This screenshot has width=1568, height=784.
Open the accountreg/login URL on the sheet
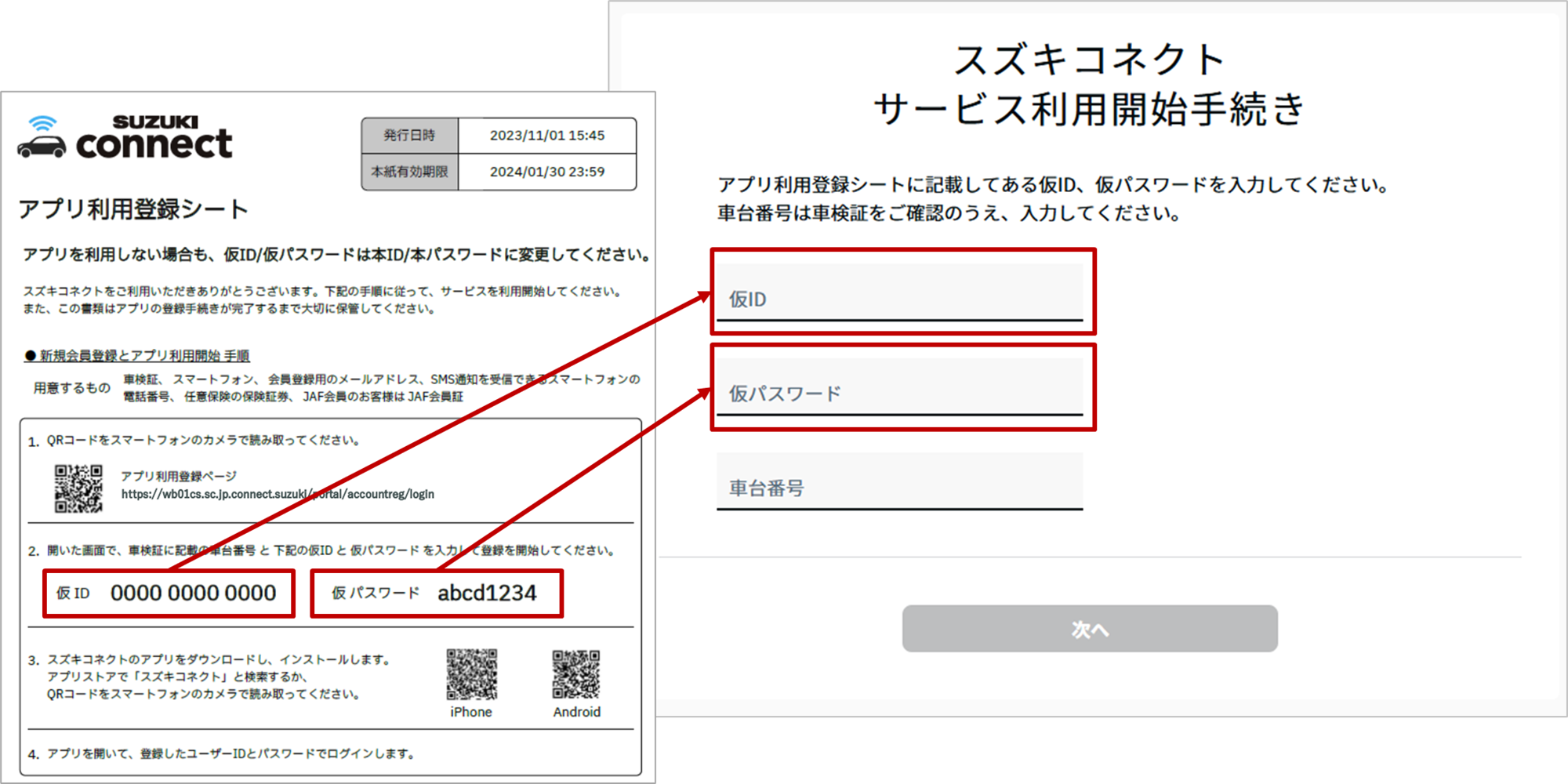click(278, 494)
